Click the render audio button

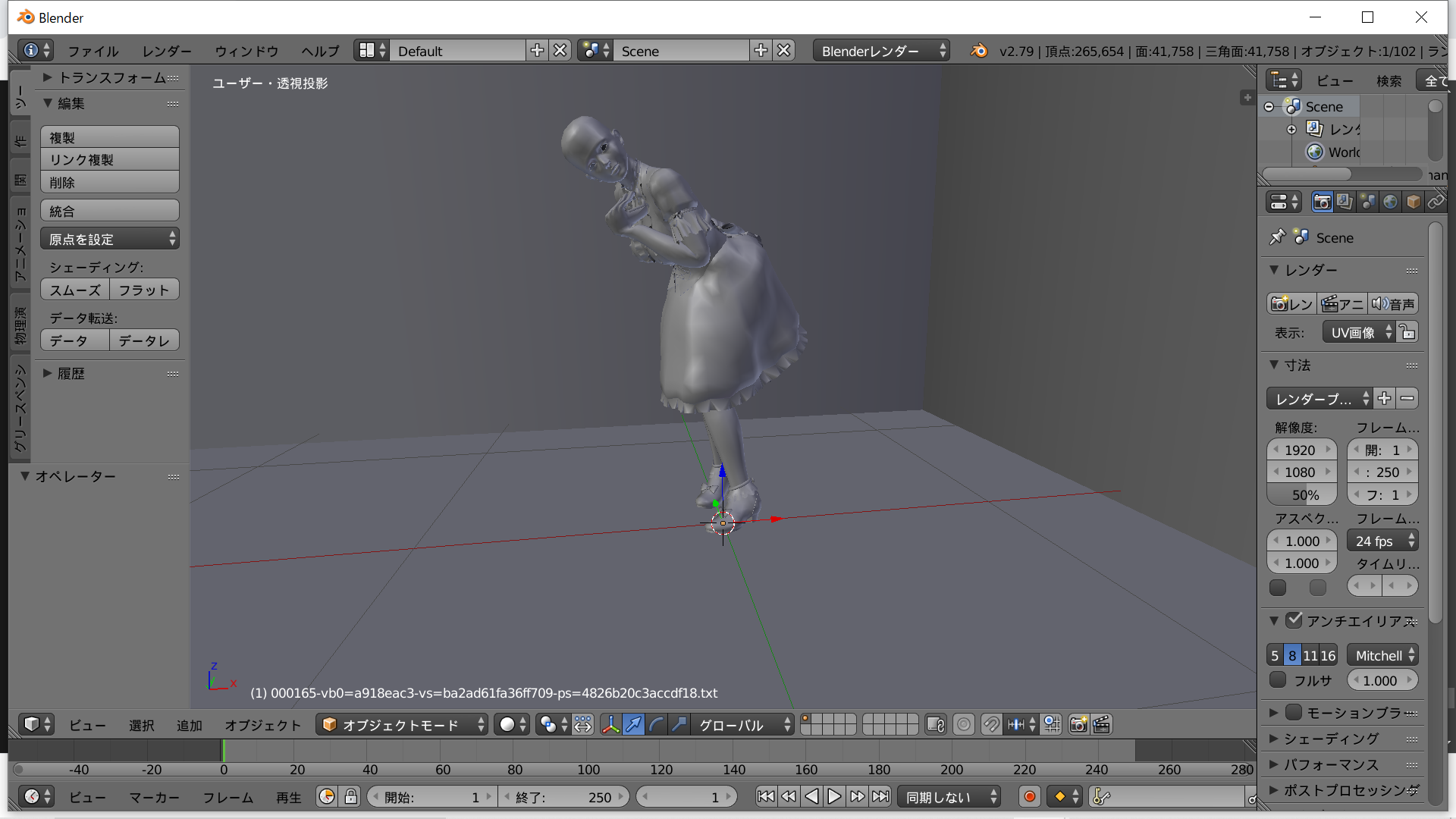pos(1393,303)
